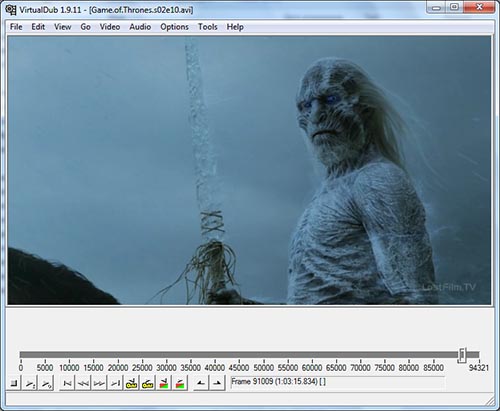
Task: Stop playback with the Stop button
Action: pyautogui.click(x=14, y=383)
